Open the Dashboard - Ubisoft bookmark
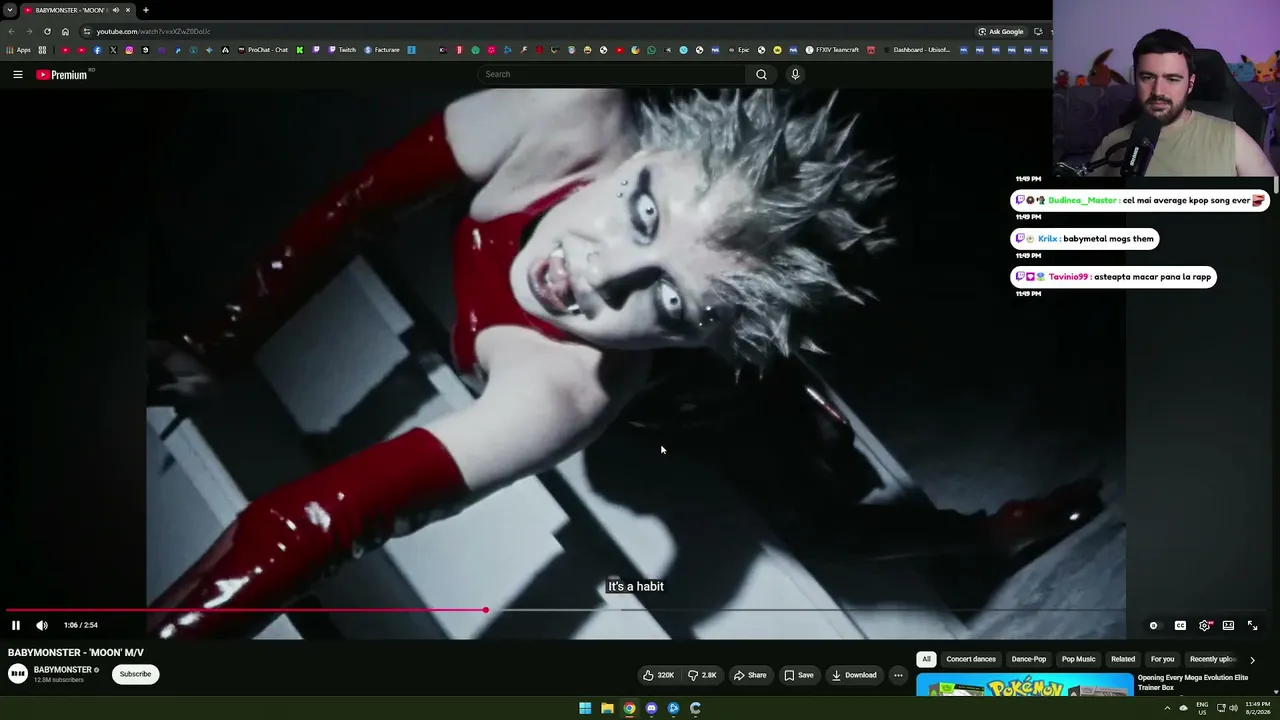The height and width of the screenshot is (720, 1280). point(917,50)
